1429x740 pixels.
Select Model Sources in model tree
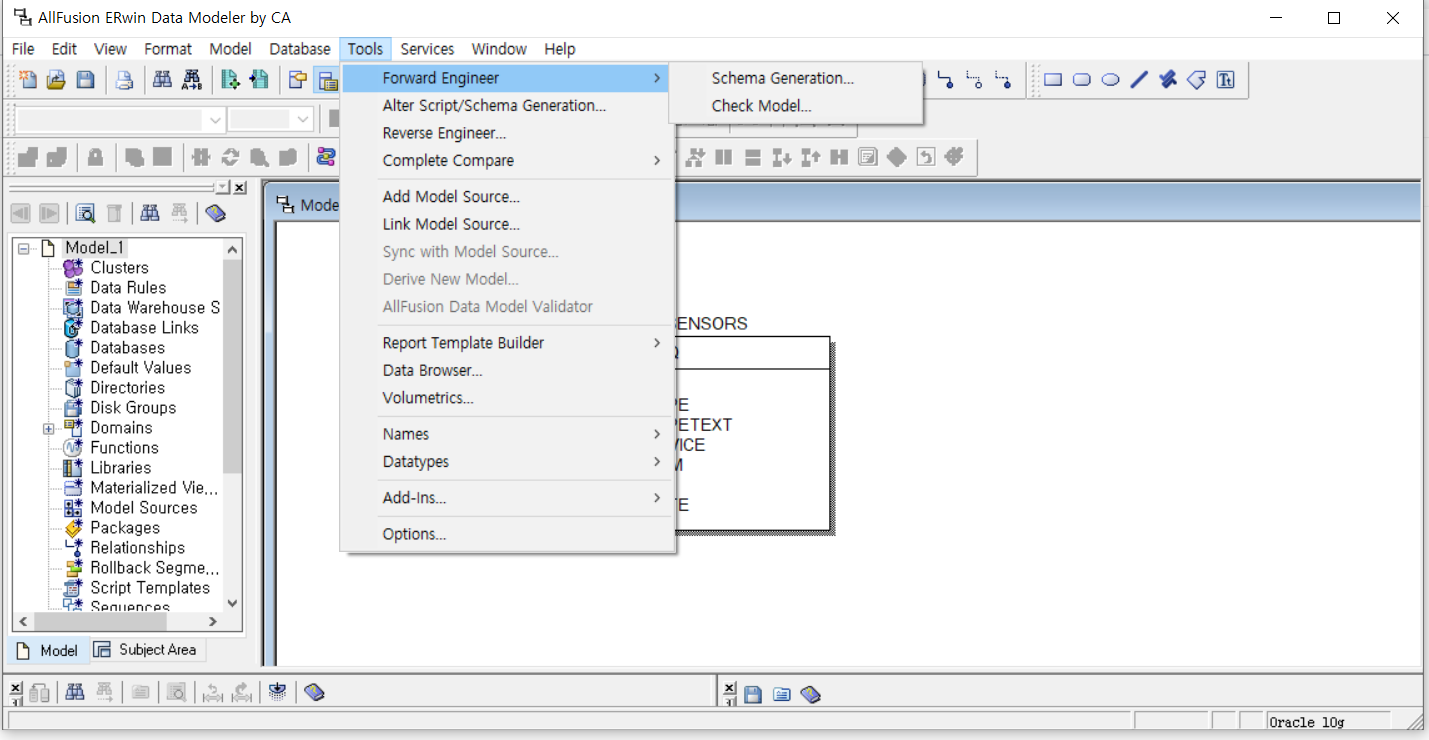click(x=144, y=508)
